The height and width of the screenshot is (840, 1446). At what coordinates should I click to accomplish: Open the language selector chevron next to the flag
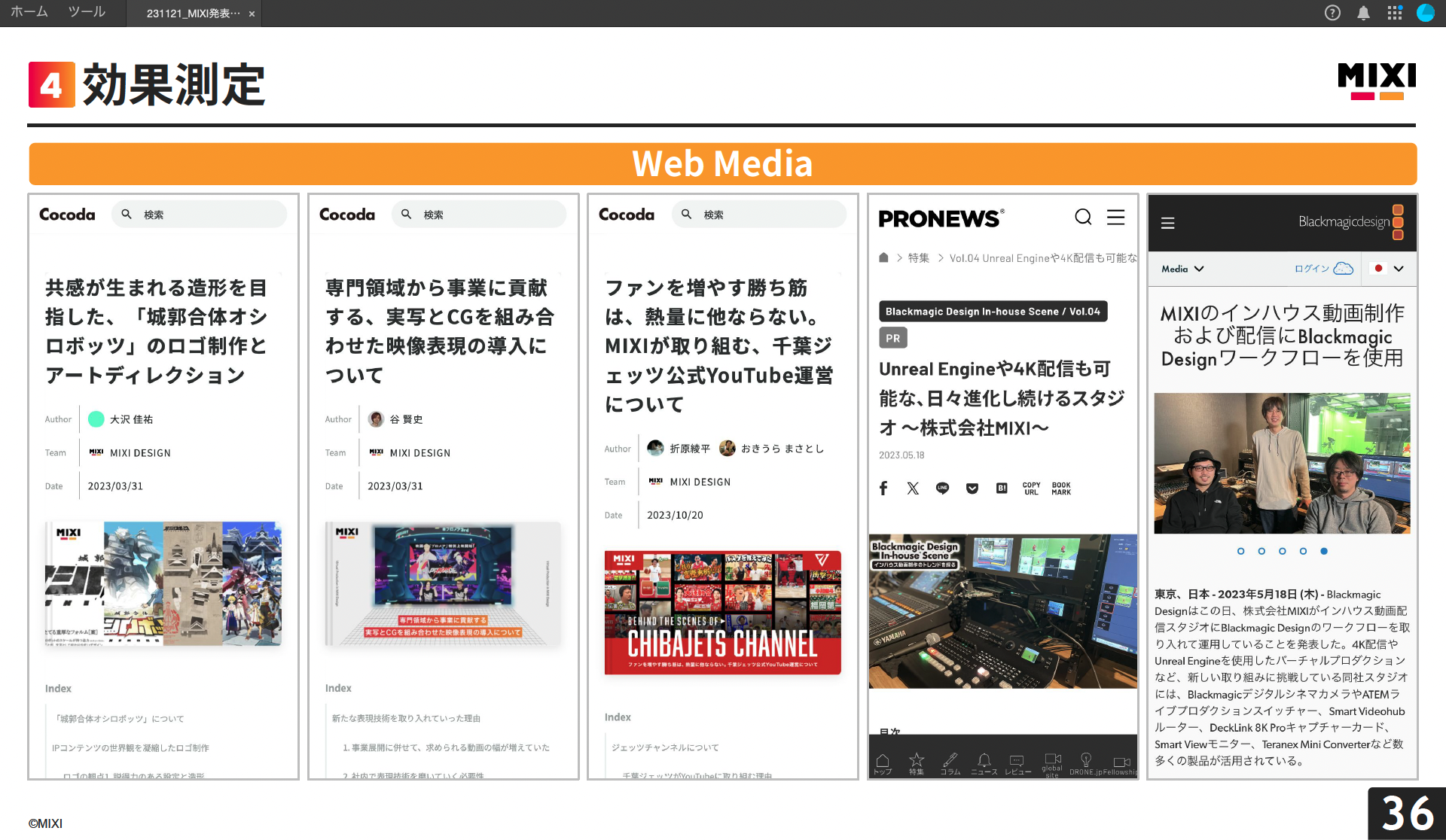click(1399, 268)
